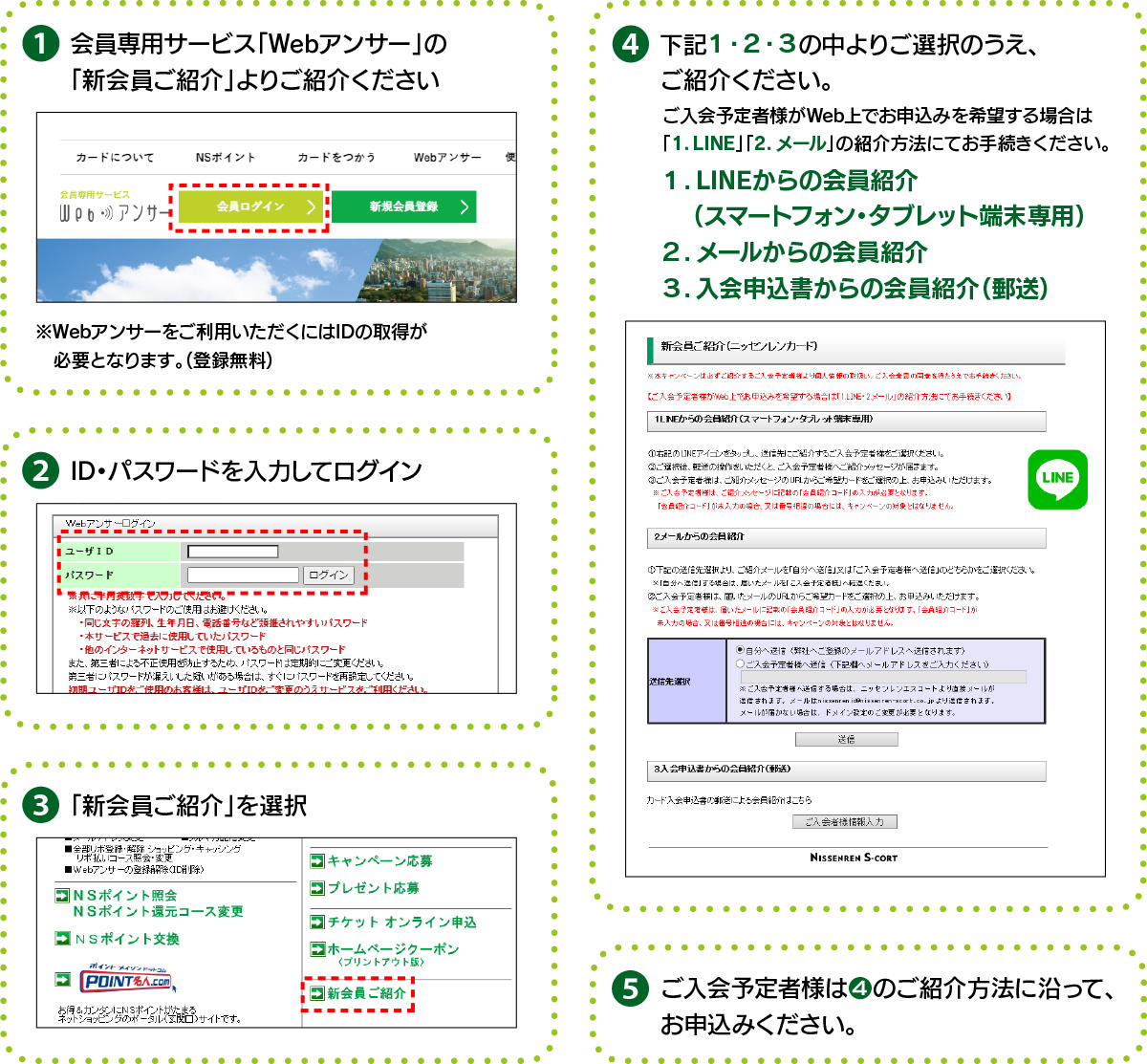Open the POINT名人.com banner logo
The image size is (1147, 1064).
(126, 980)
